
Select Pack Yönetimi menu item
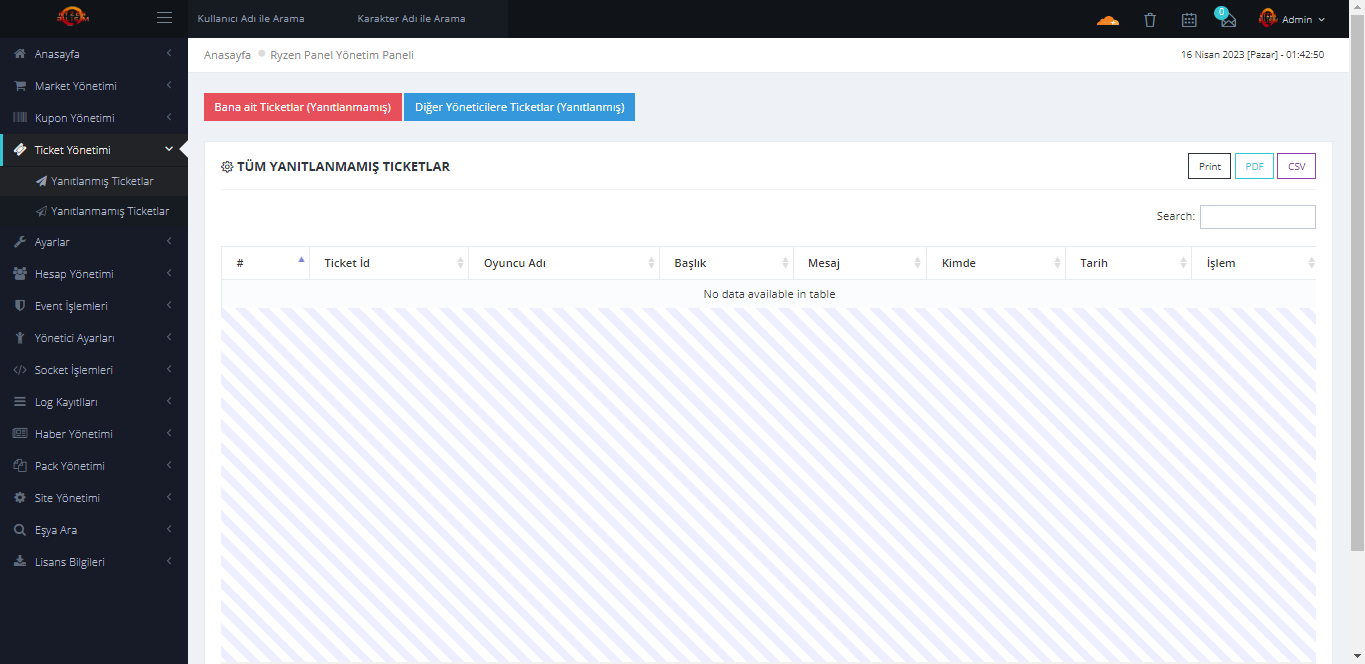[94, 465]
